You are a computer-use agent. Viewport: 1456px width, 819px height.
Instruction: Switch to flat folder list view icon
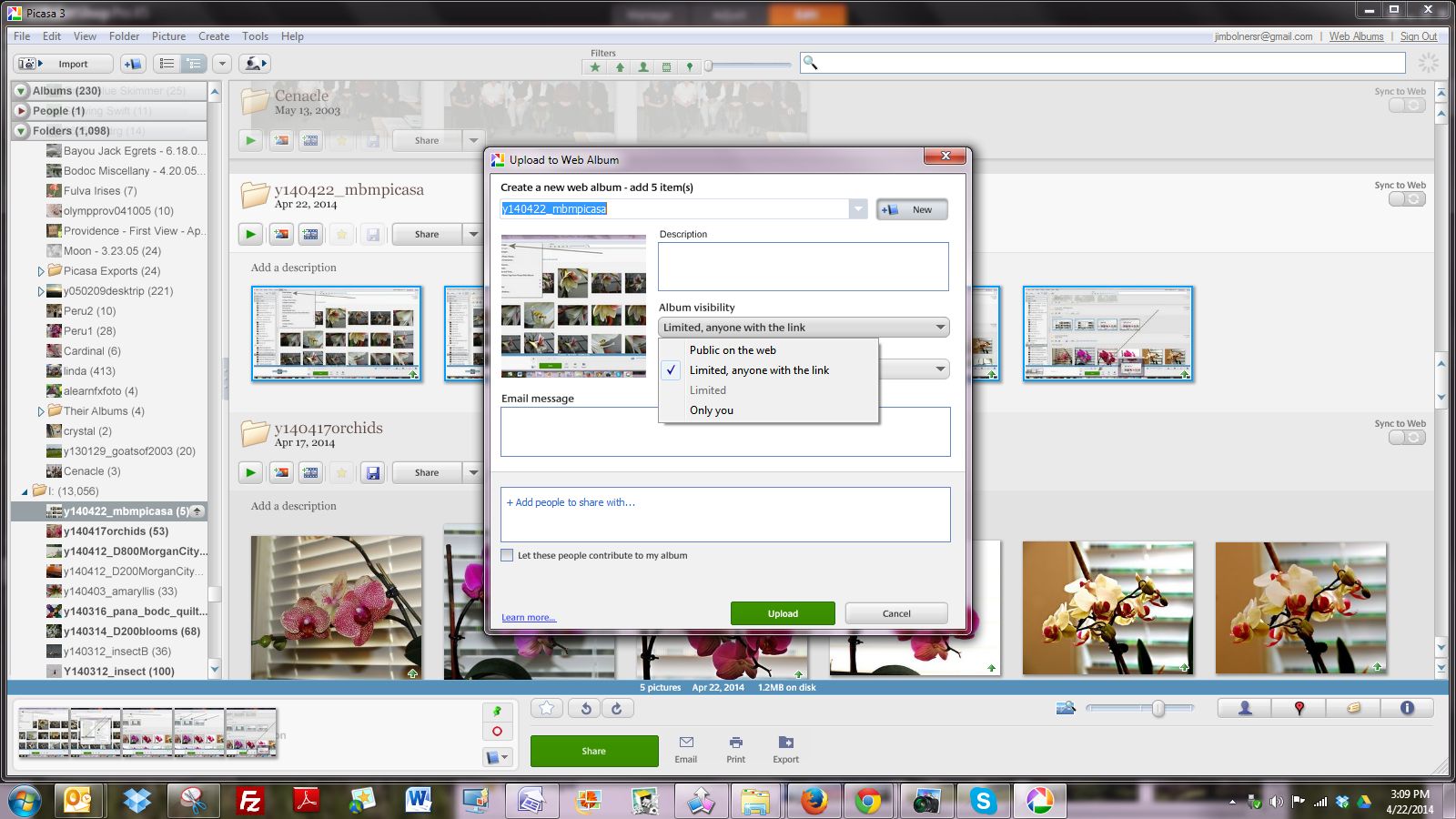(167, 64)
